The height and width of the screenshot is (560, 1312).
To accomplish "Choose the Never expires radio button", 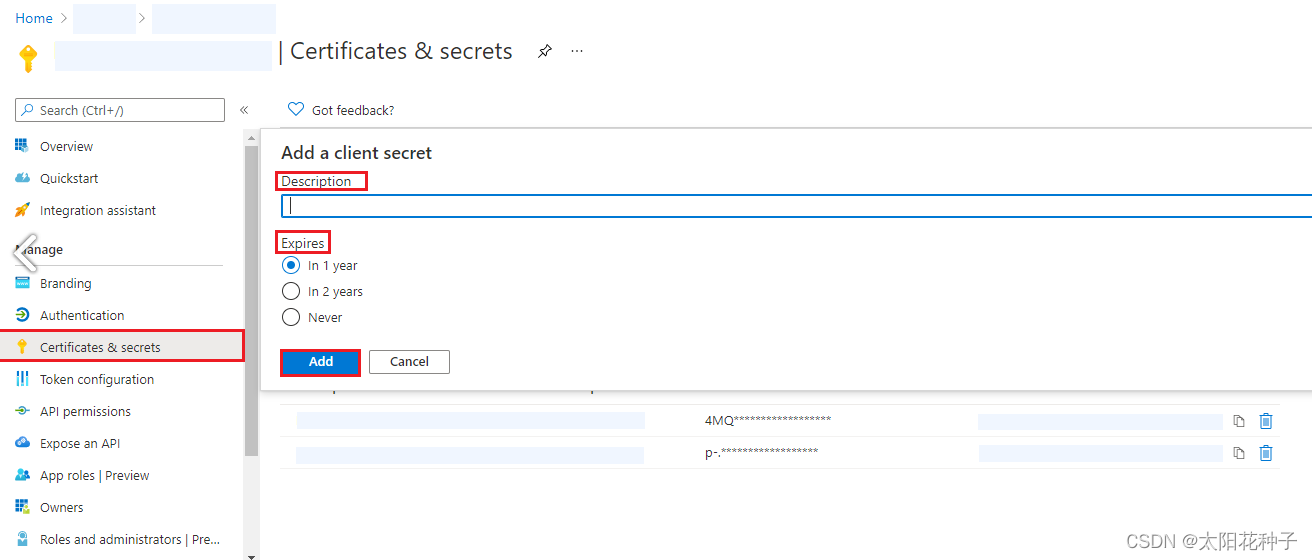I will pyautogui.click(x=291, y=317).
